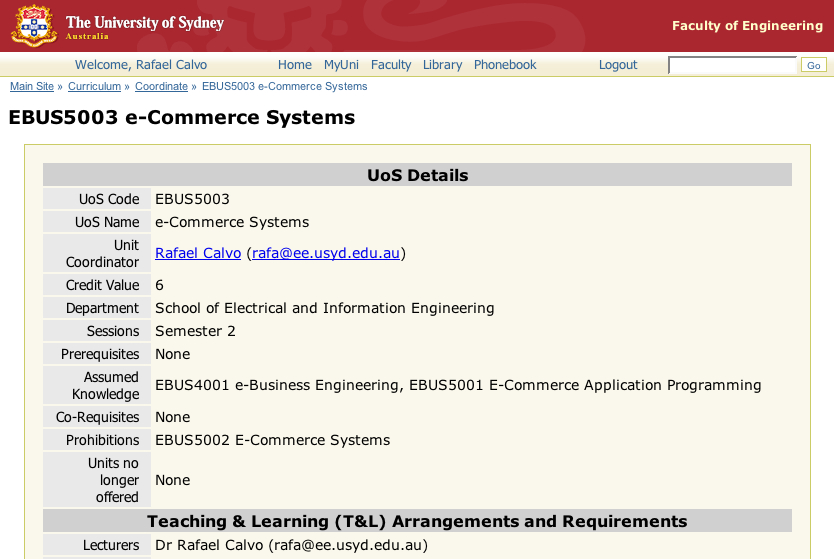Open the Library navigation link
This screenshot has height=559, width=834.
click(442, 65)
